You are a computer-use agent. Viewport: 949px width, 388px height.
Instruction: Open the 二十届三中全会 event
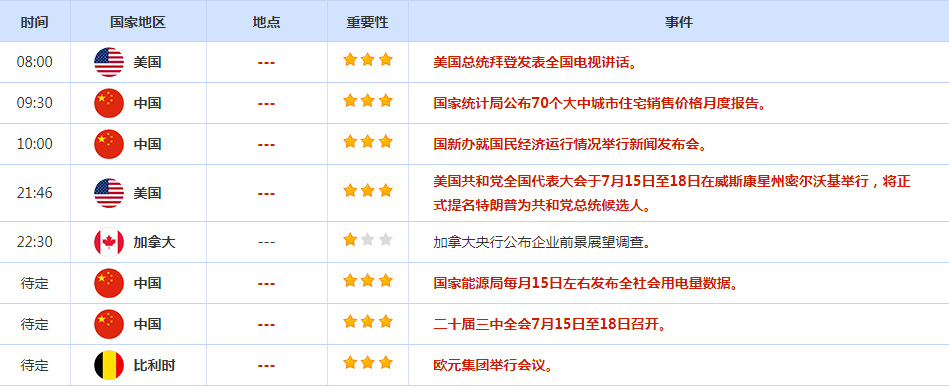[550, 324]
